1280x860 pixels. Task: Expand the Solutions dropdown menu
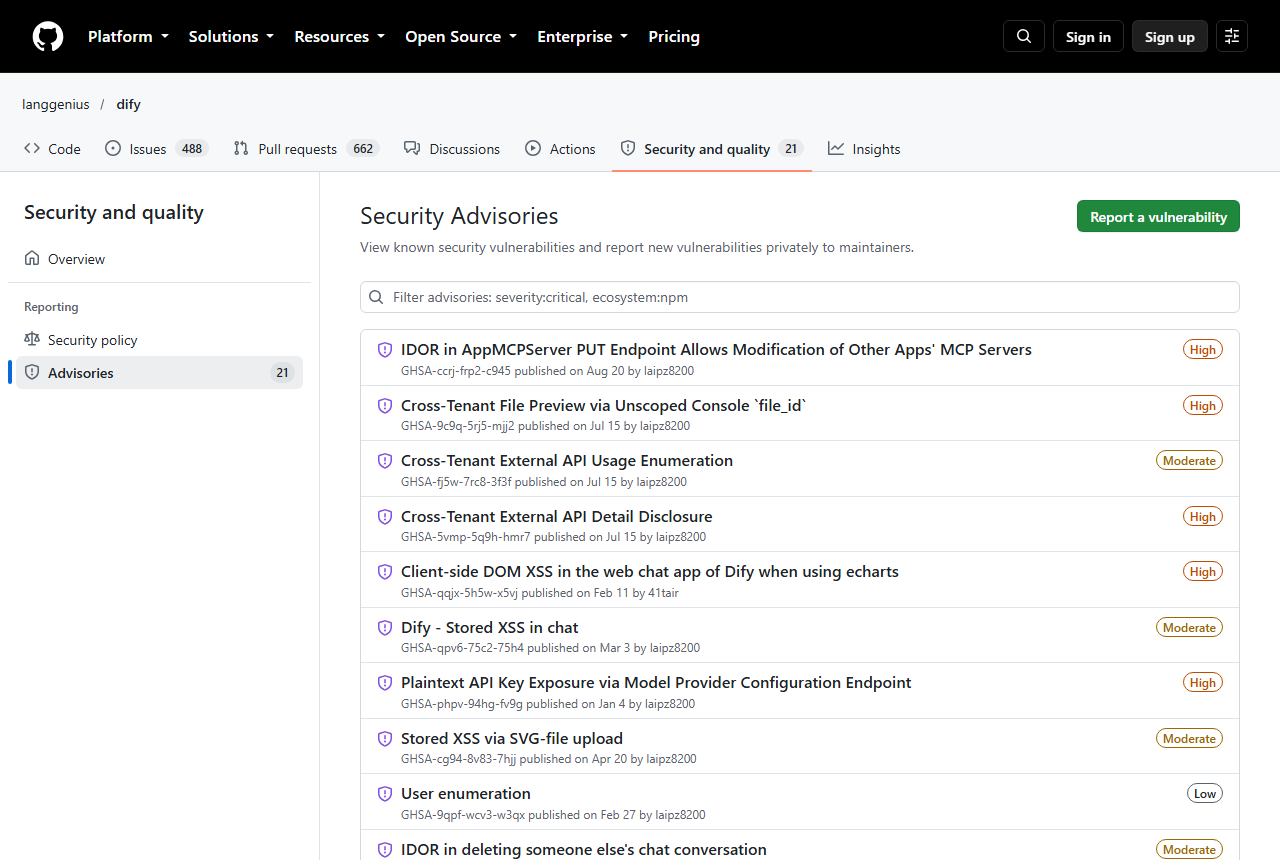pos(231,37)
